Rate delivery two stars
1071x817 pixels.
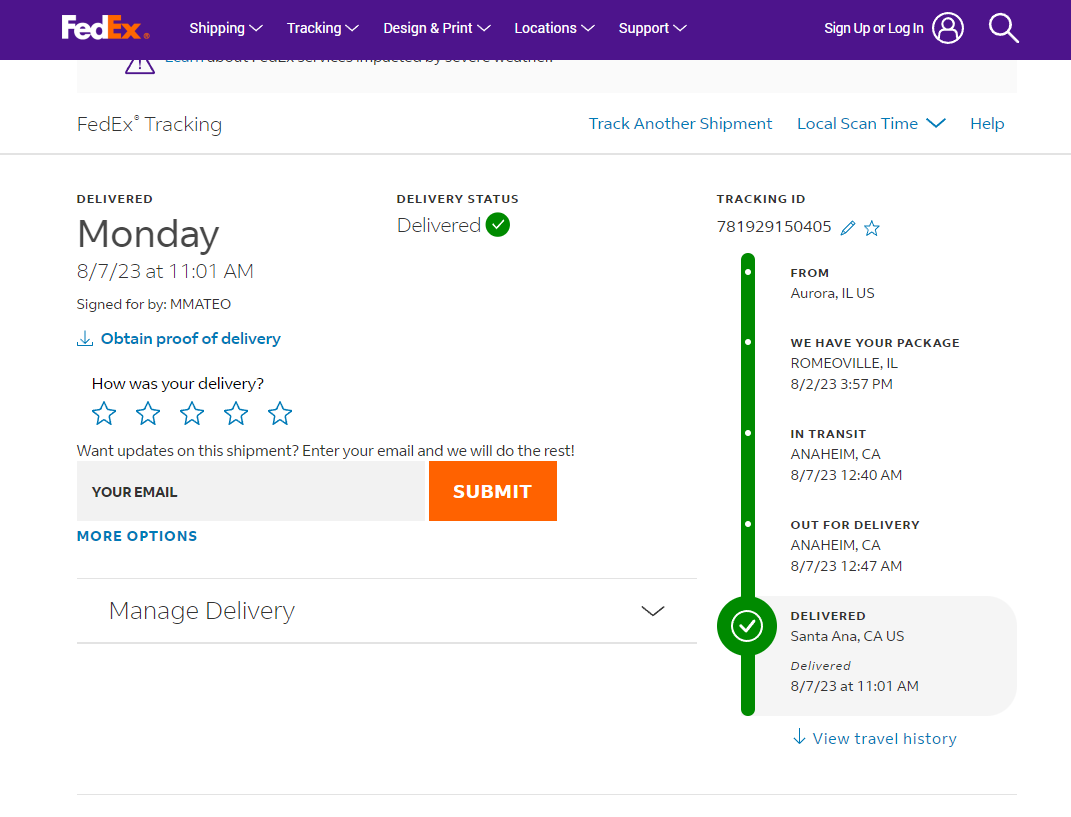click(148, 413)
